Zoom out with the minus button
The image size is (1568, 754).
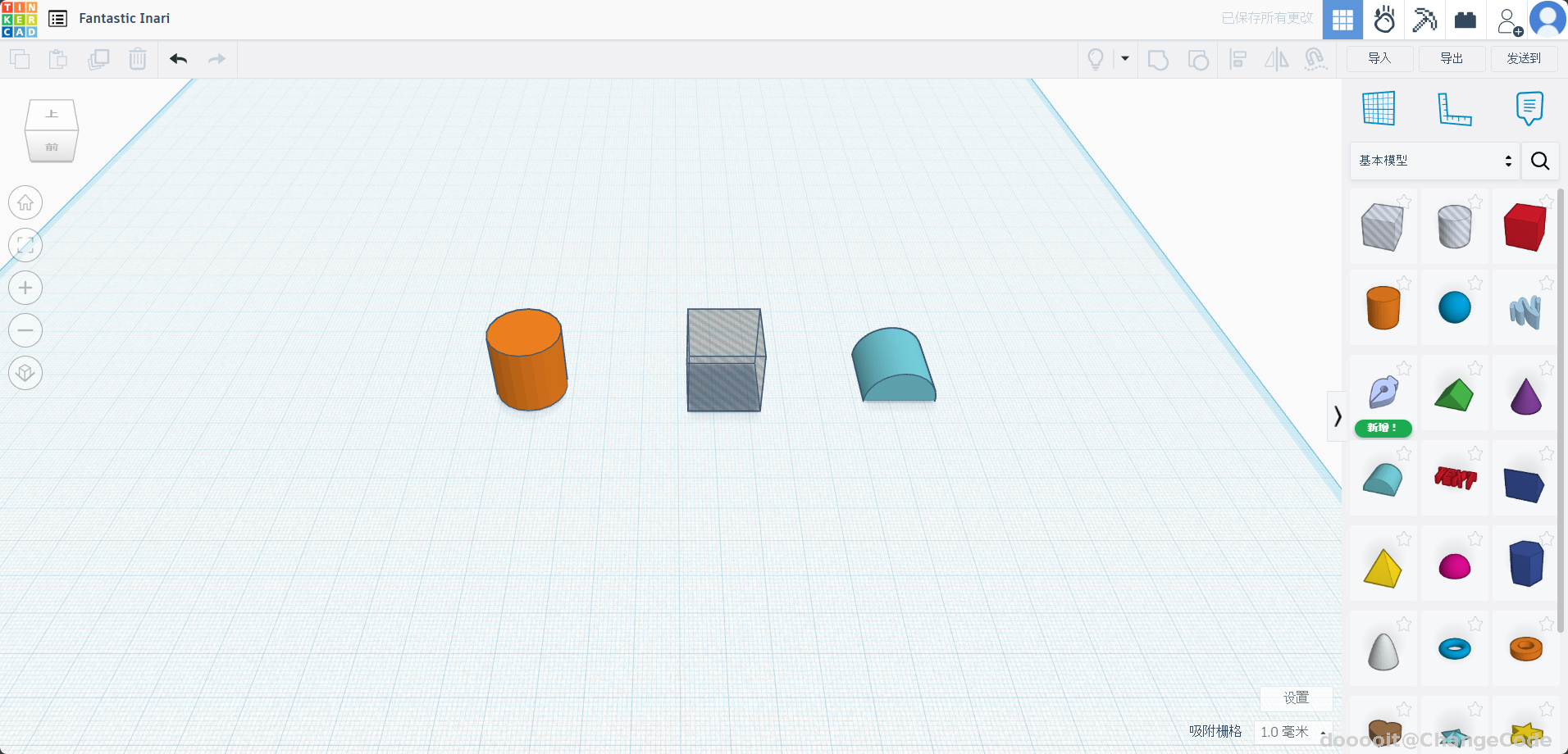(x=25, y=330)
